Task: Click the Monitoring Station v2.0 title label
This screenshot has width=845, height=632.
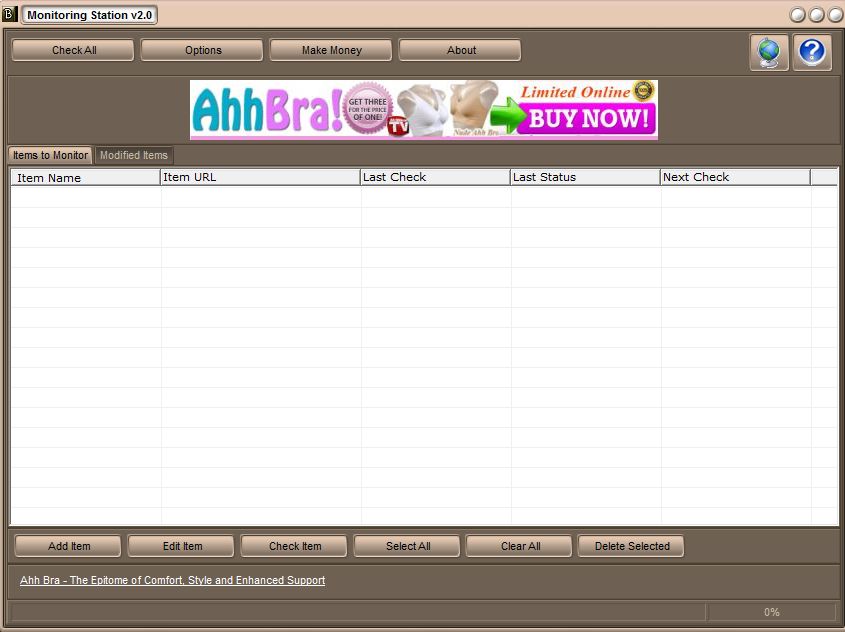Action: (89, 15)
